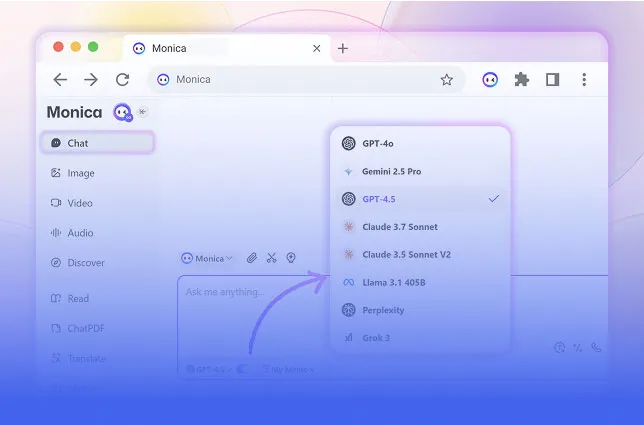Click the slash-style icon left of the phone icon

pyautogui.click(x=578, y=348)
